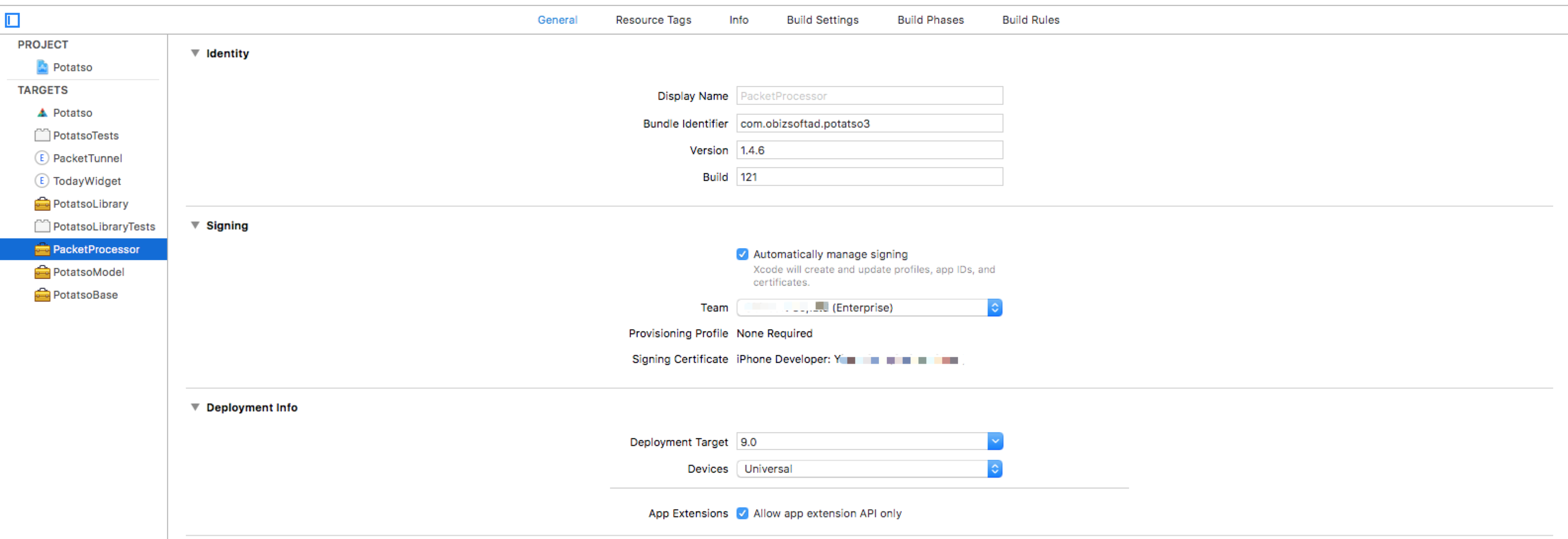Click the PotatsoLibrary framework toolbox icon
This screenshot has height=539, width=1568.
(x=42, y=203)
